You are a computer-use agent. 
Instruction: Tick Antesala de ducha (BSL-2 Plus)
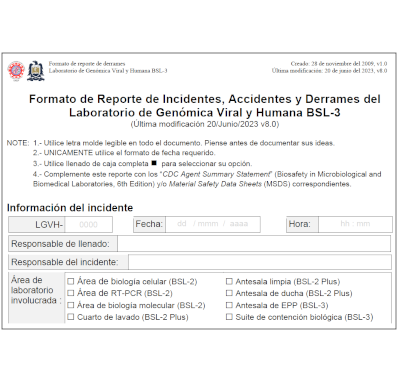pos(229,293)
